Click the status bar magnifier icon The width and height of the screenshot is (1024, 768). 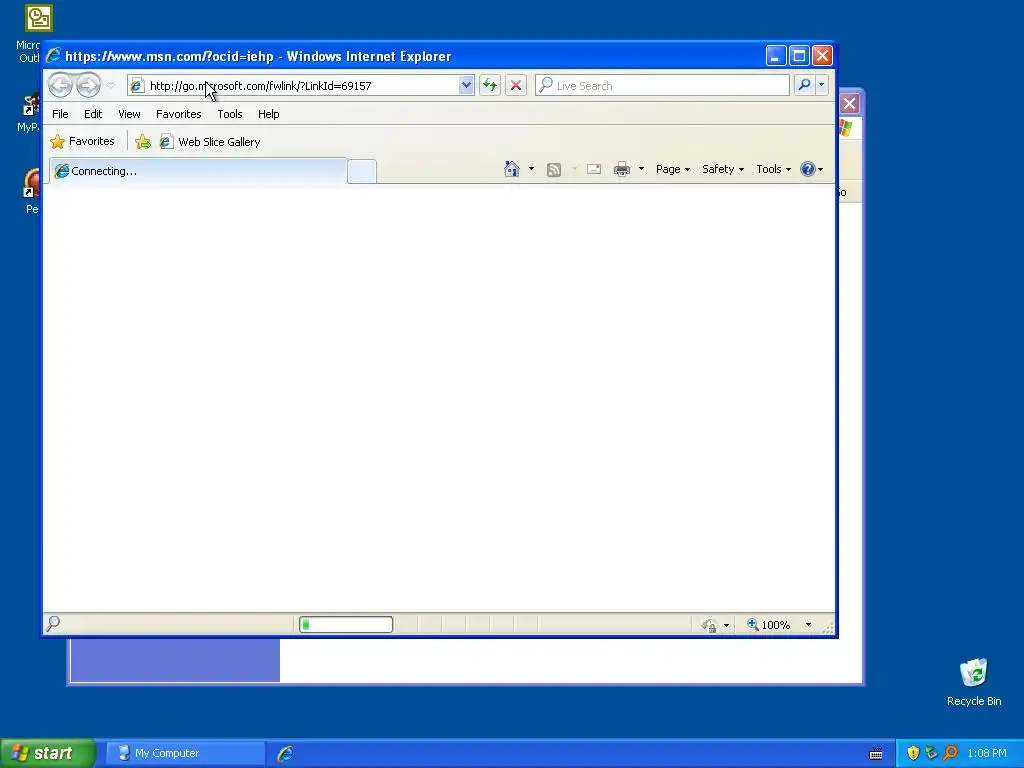click(x=54, y=624)
